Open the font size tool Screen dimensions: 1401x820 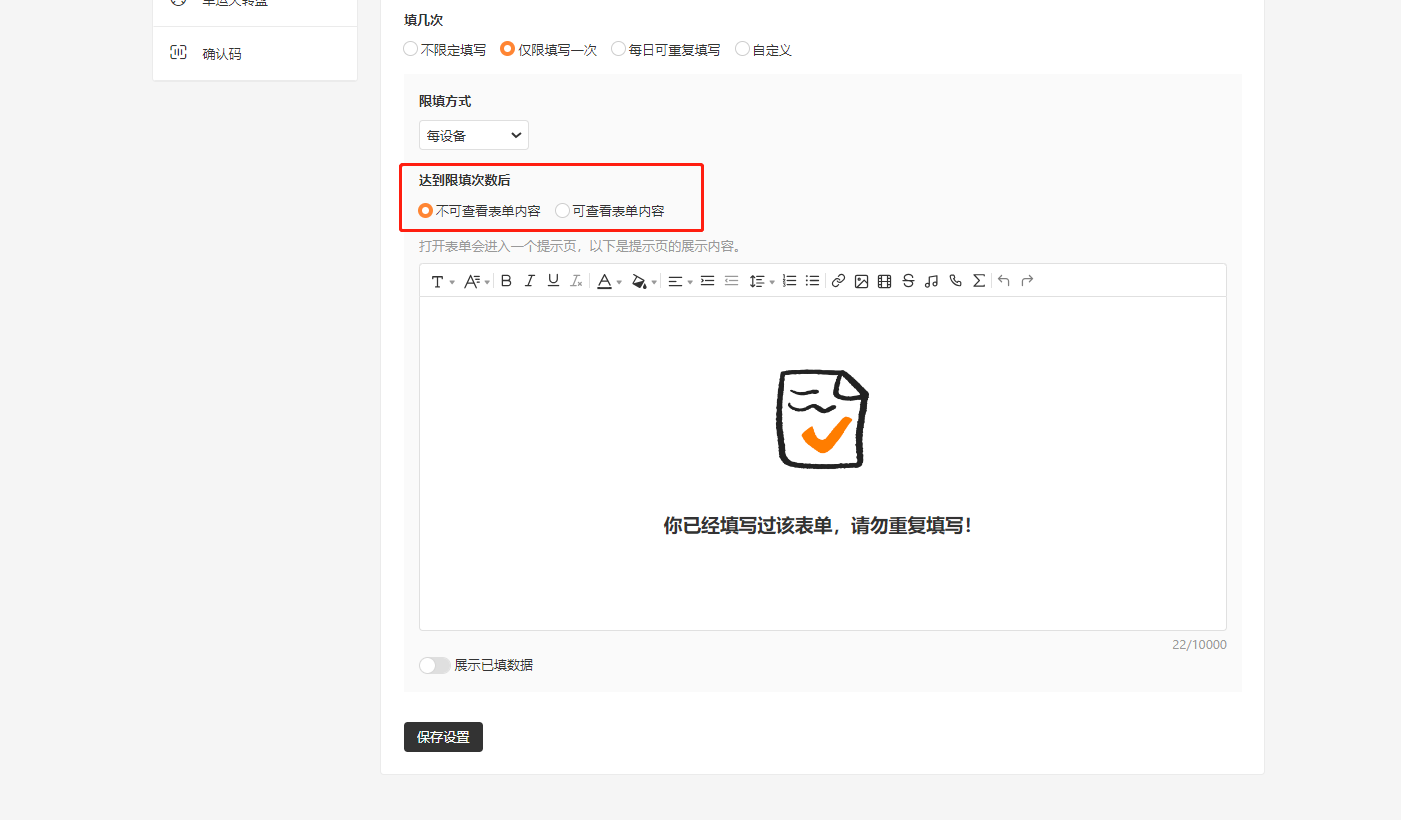tap(473, 282)
